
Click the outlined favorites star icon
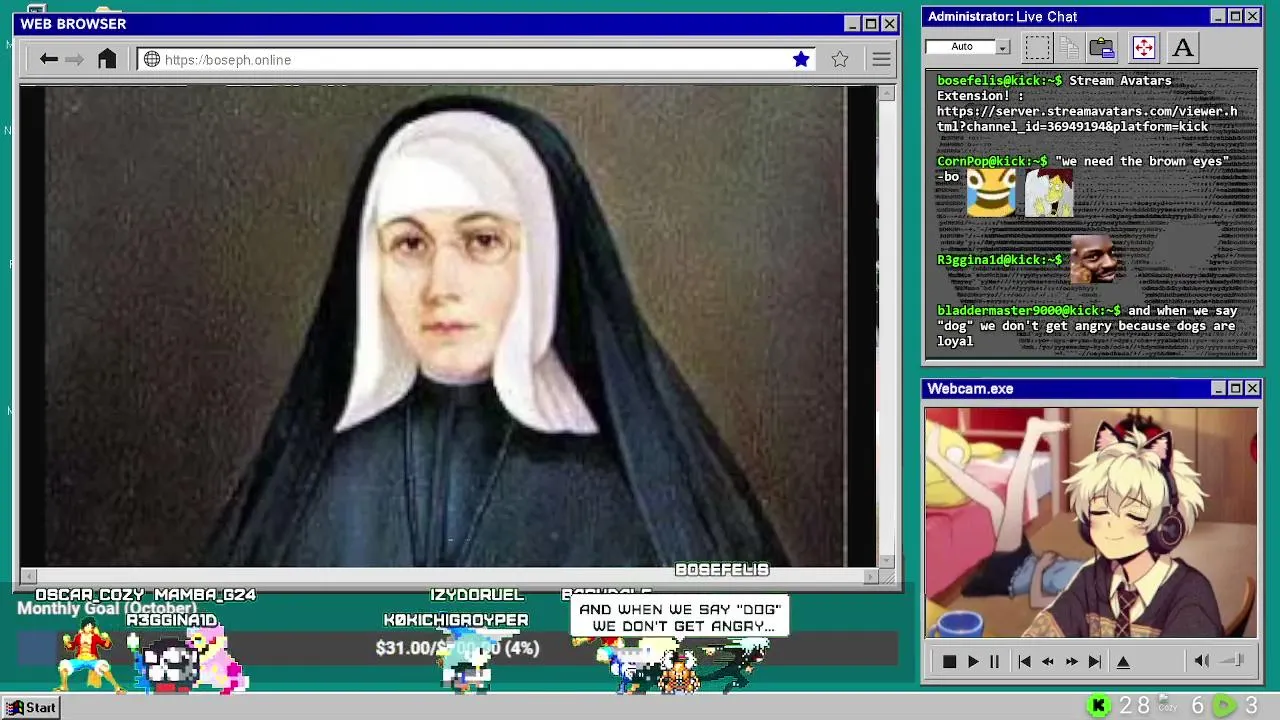click(840, 59)
